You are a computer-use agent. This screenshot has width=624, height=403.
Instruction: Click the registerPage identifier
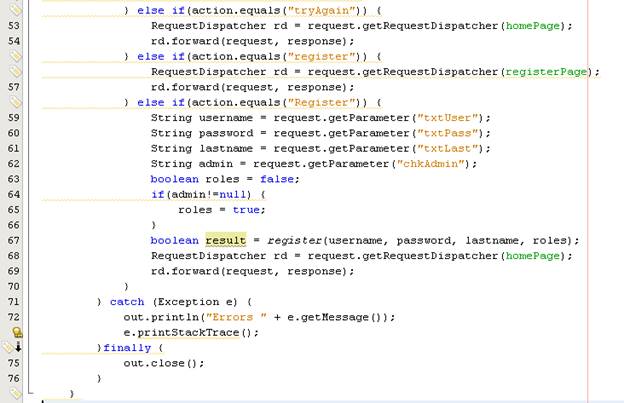tap(546, 72)
